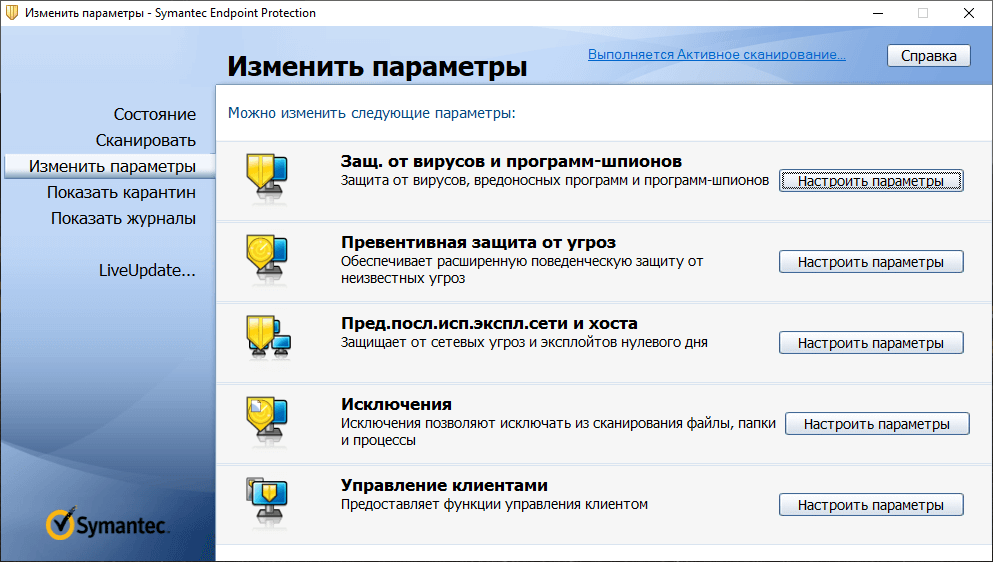
Task: Minimize the Symantec window
Action: tap(878, 13)
